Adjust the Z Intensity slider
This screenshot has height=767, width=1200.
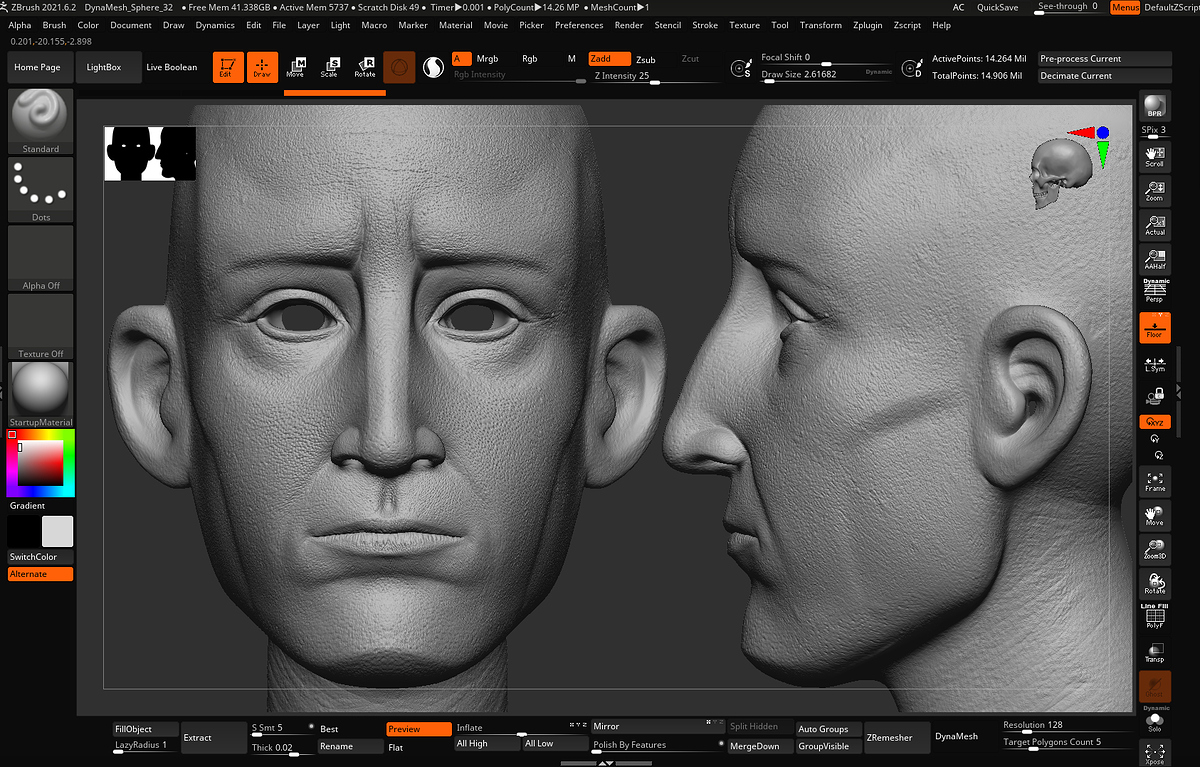point(655,77)
